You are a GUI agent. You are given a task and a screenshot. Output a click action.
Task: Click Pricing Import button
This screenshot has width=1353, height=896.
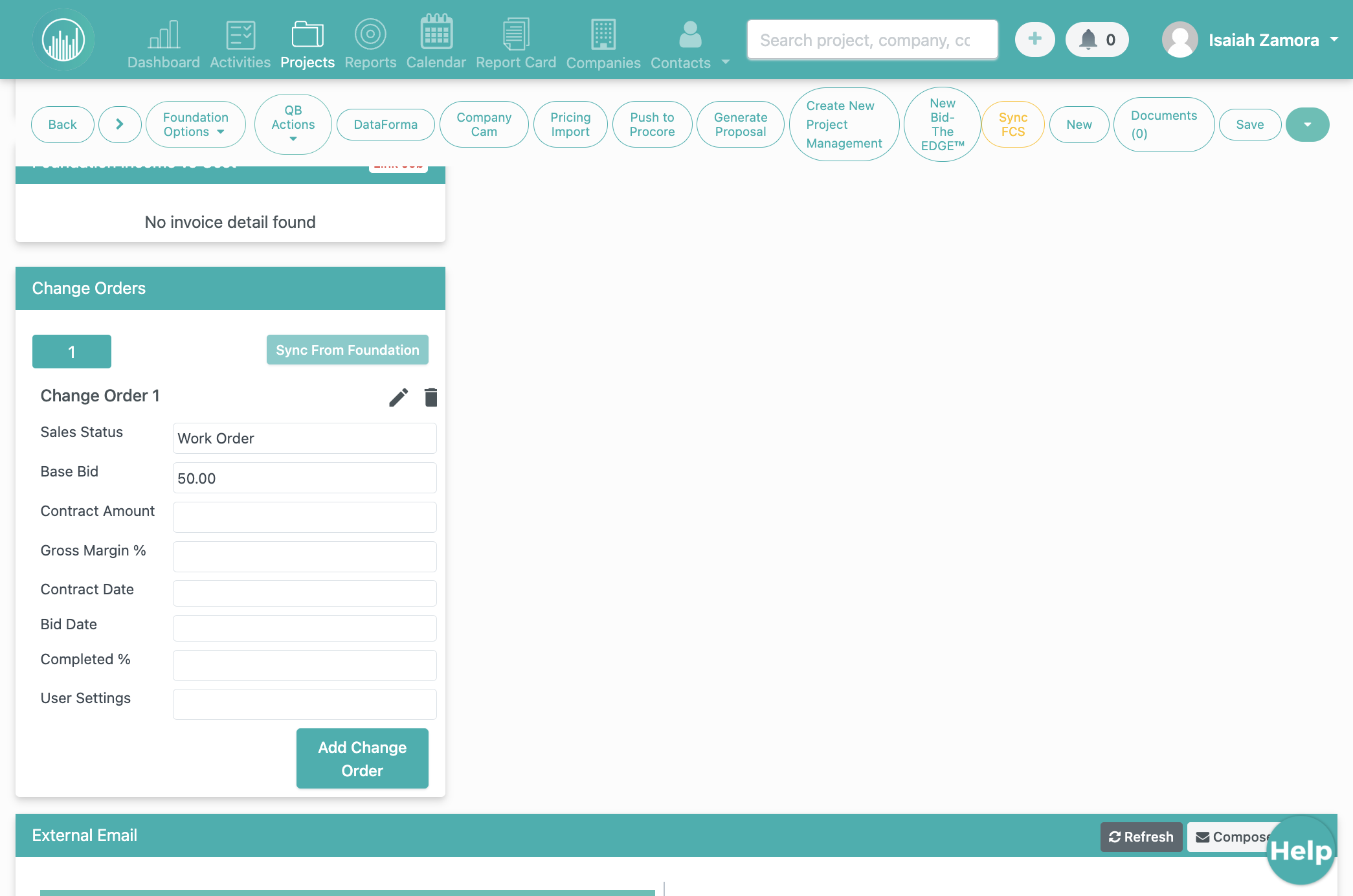click(570, 124)
